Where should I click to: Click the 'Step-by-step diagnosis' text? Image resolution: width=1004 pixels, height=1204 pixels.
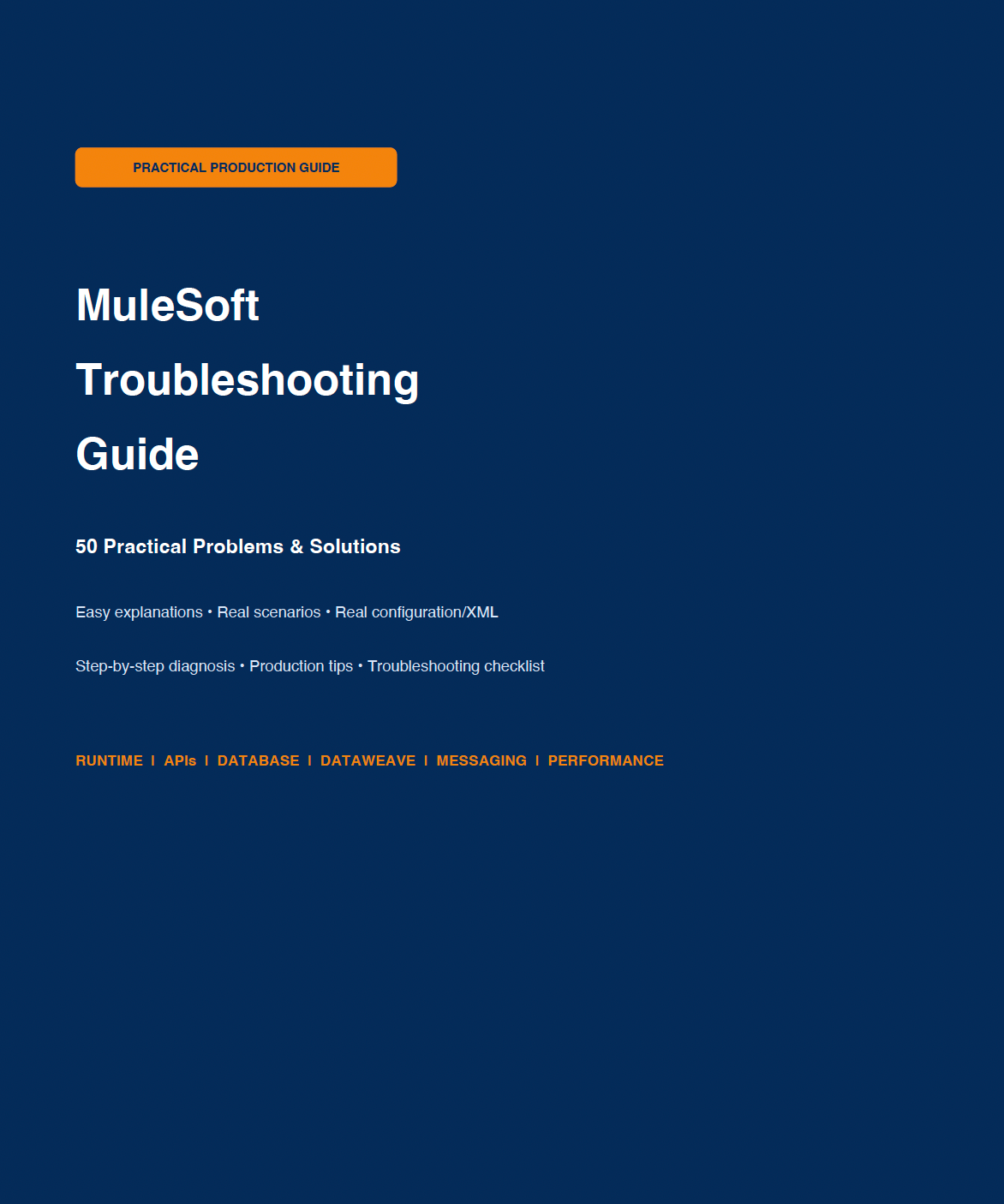click(x=155, y=666)
